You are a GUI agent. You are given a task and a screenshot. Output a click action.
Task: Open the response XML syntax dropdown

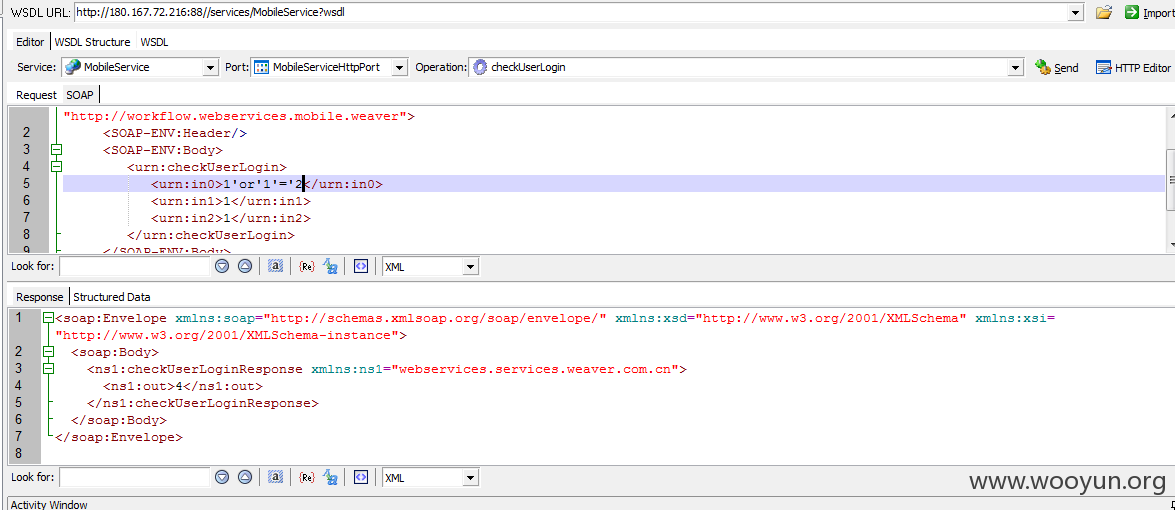tap(471, 478)
